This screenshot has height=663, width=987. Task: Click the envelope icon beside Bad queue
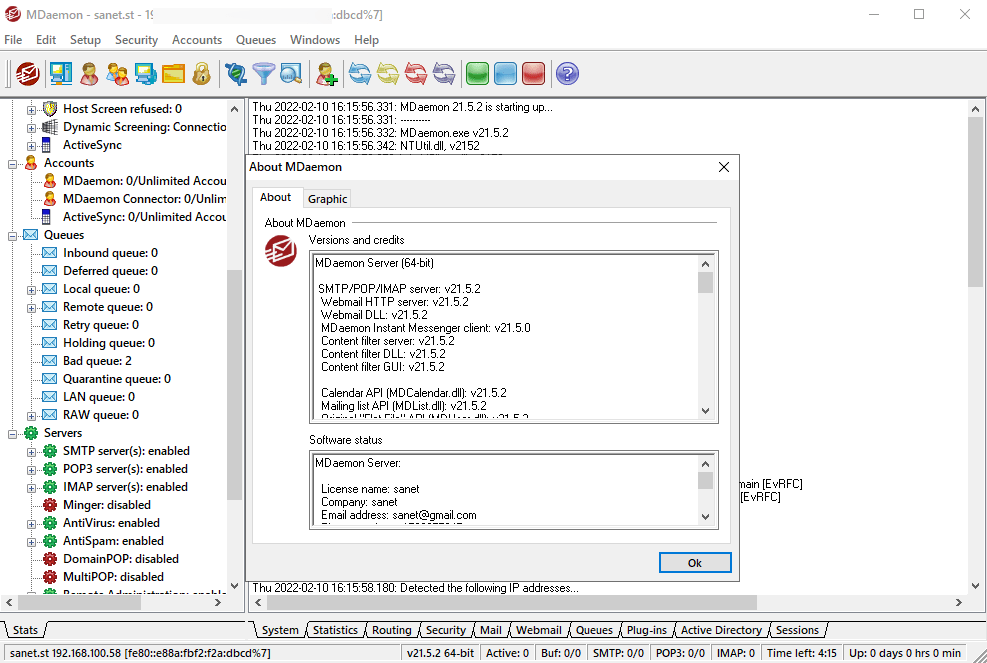point(49,361)
